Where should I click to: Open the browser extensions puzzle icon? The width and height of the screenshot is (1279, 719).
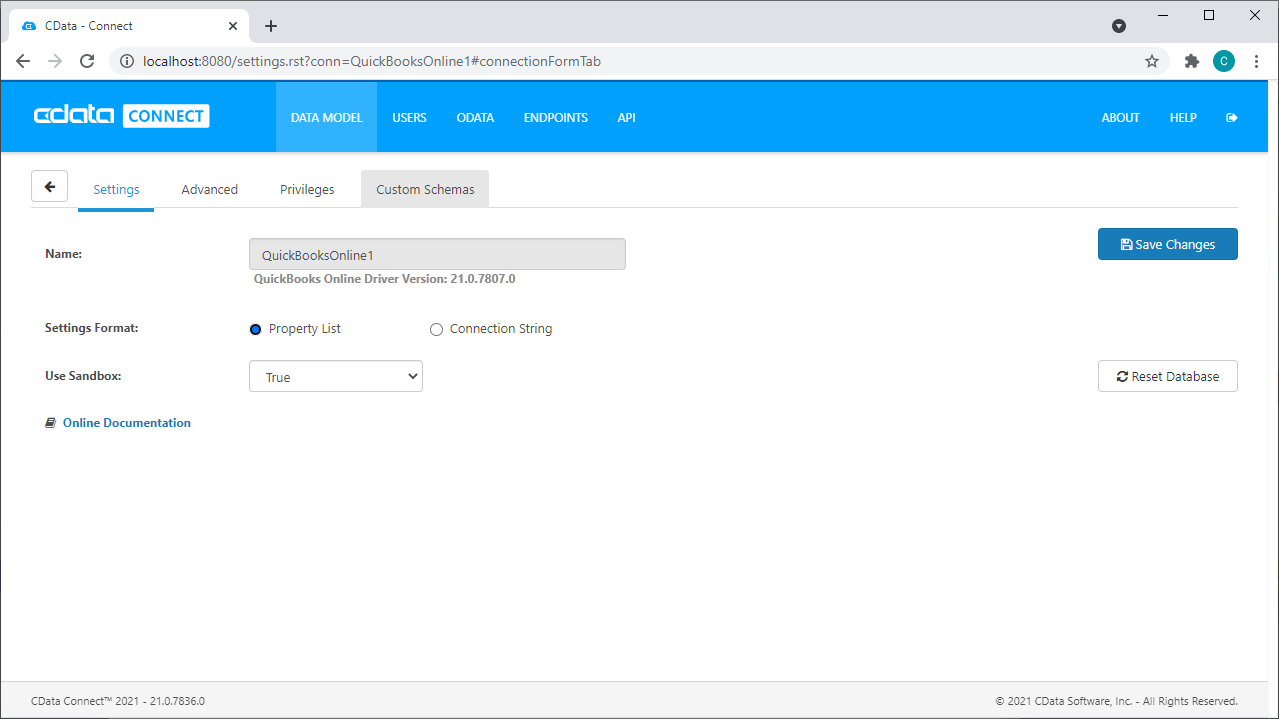[x=1191, y=61]
